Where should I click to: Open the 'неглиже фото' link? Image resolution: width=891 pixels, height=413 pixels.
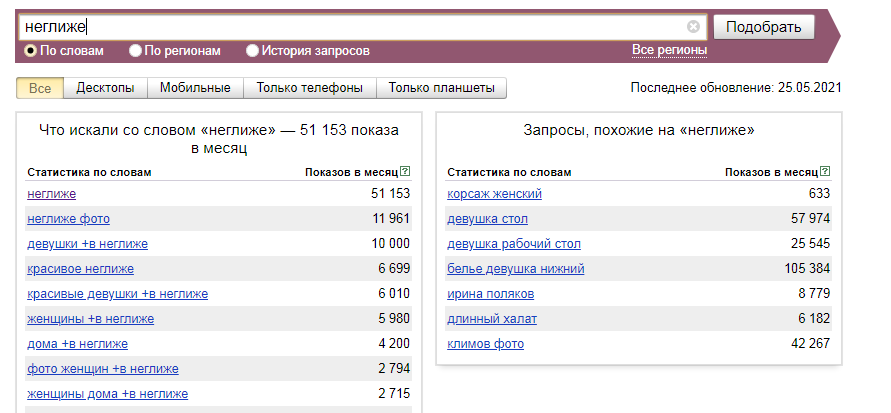click(68, 219)
